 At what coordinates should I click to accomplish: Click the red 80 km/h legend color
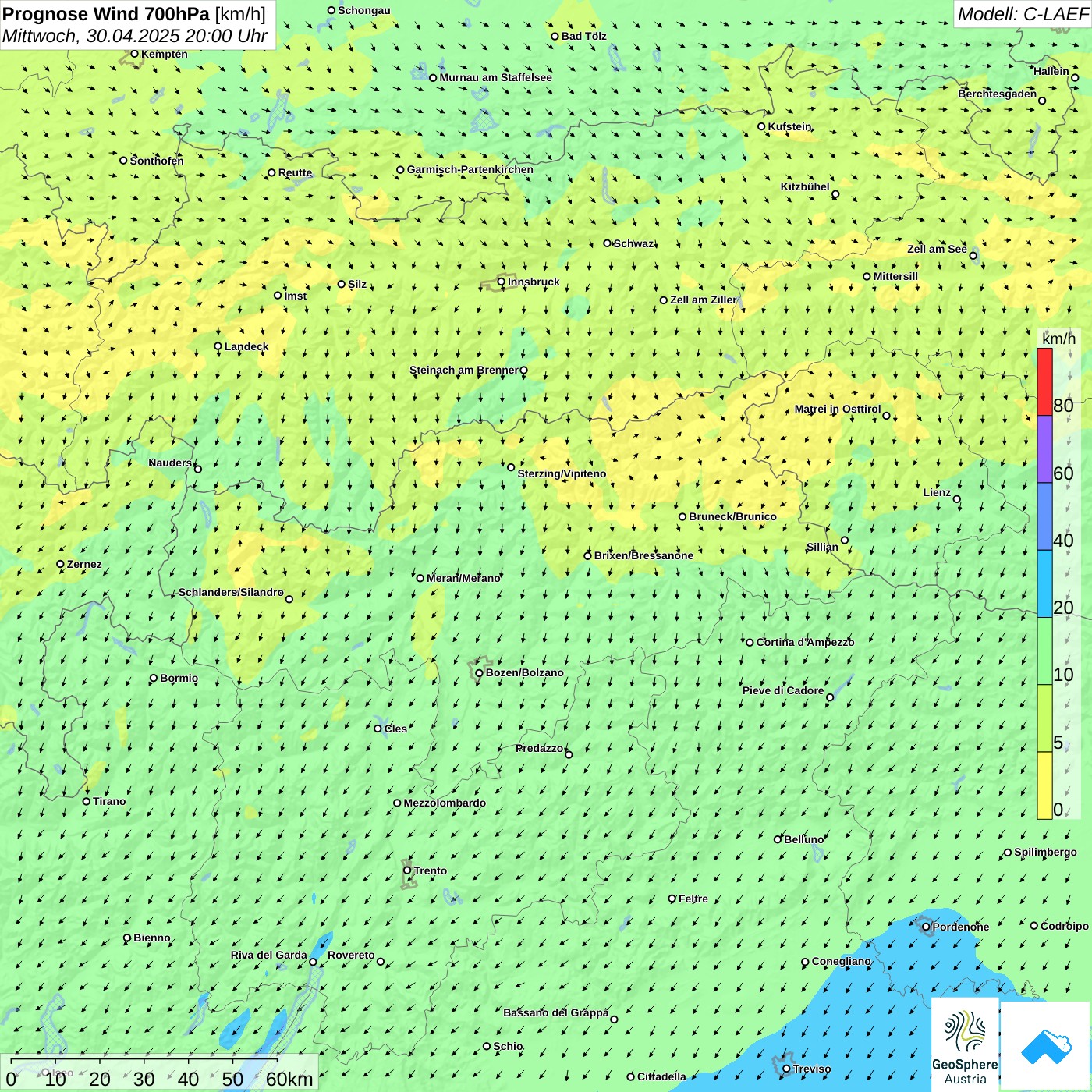tap(1044, 381)
